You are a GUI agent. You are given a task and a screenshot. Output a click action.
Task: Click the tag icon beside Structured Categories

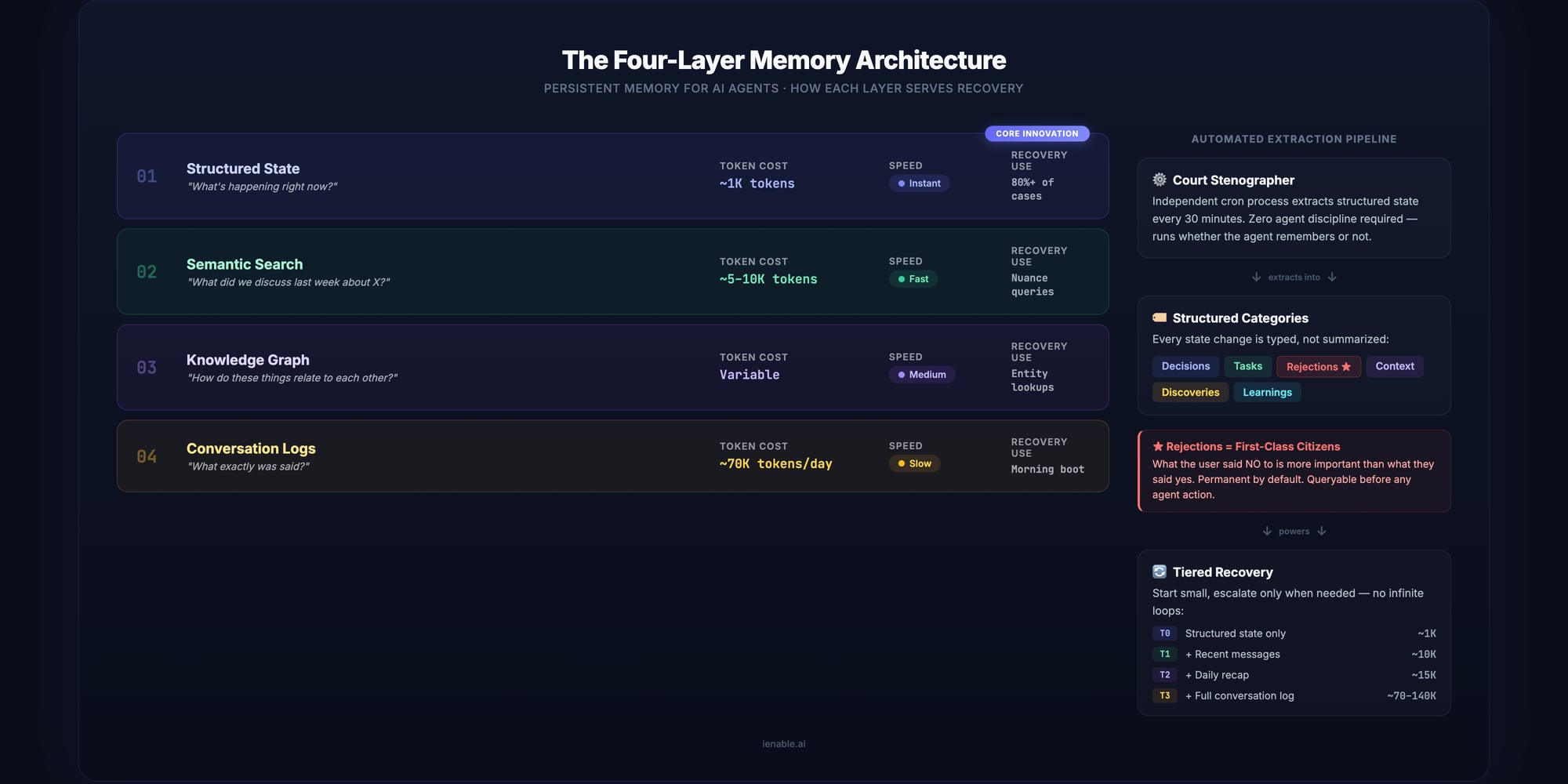click(x=1159, y=318)
